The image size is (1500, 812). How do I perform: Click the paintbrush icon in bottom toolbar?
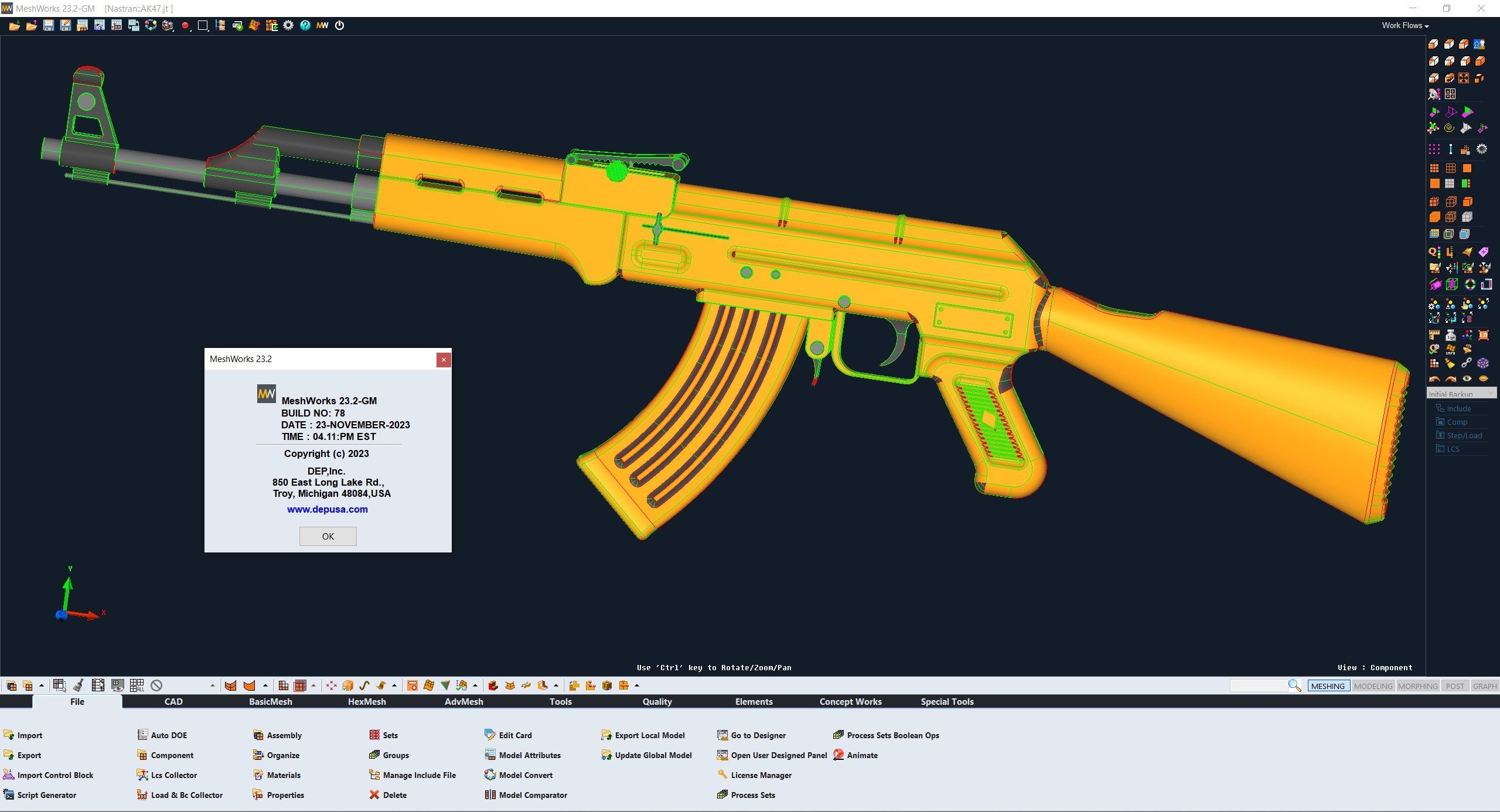(79, 685)
